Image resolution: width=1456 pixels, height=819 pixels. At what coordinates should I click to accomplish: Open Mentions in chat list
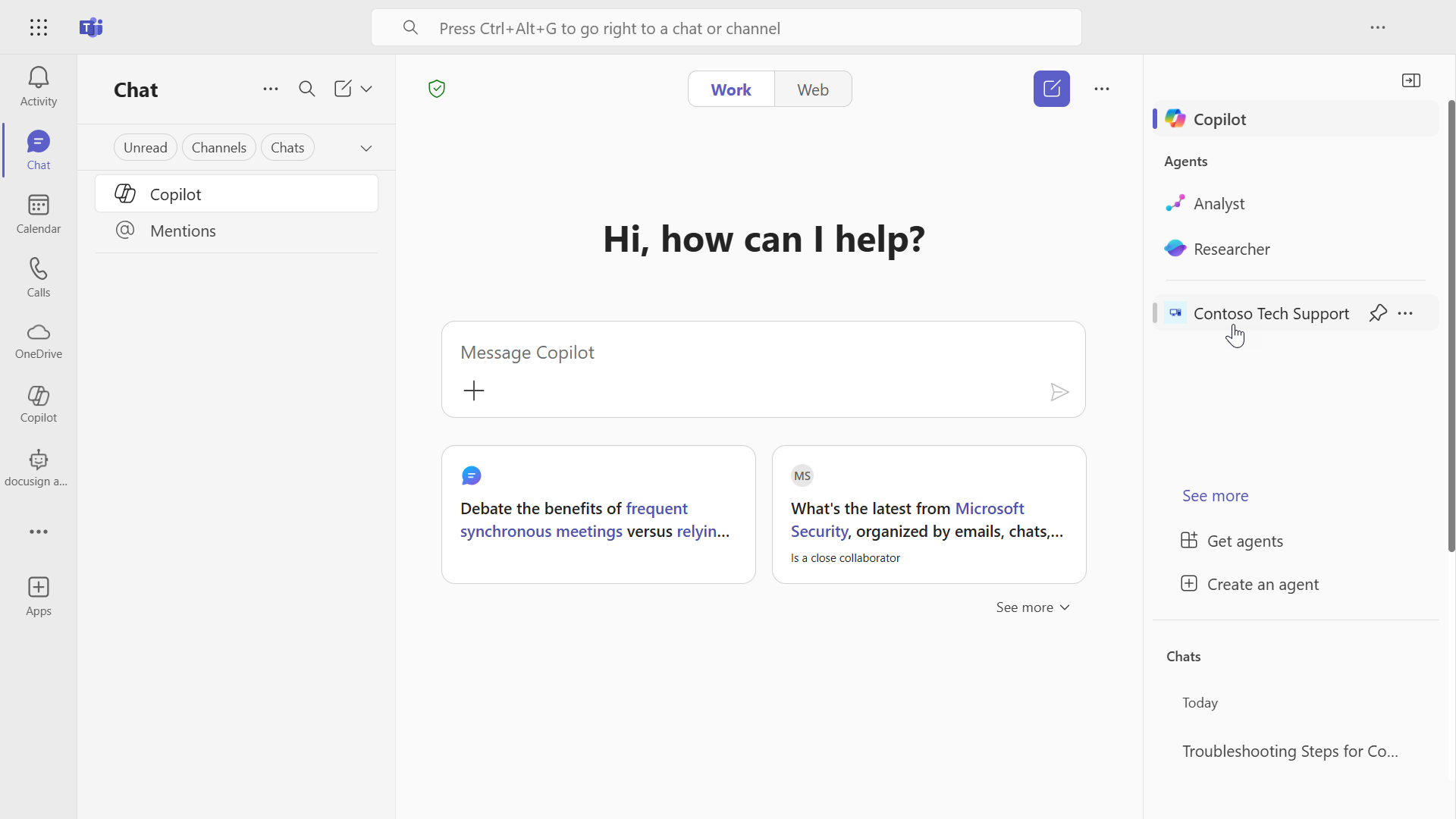[237, 231]
